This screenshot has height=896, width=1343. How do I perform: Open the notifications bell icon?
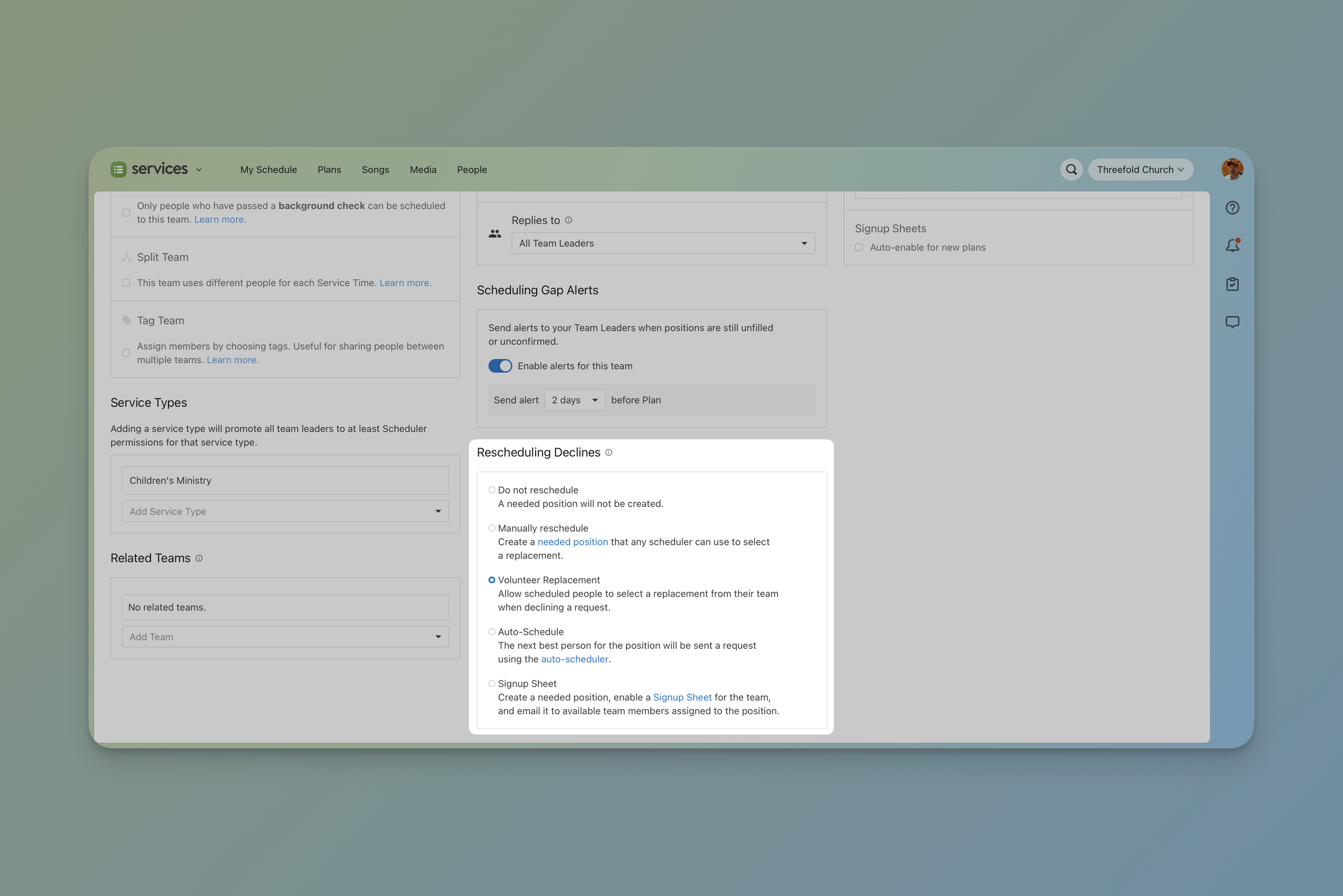[1233, 245]
